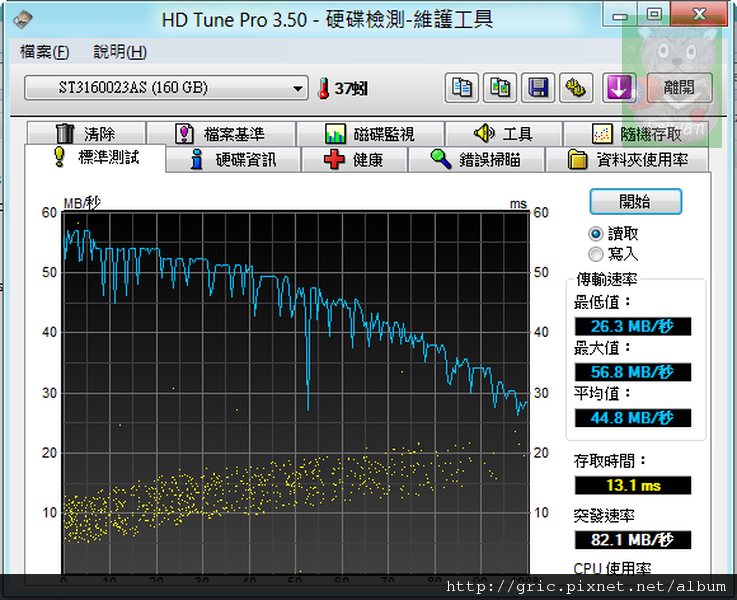This screenshot has height=600, width=737.
Task: Switch to the 工具 tab
Action: click(503, 134)
